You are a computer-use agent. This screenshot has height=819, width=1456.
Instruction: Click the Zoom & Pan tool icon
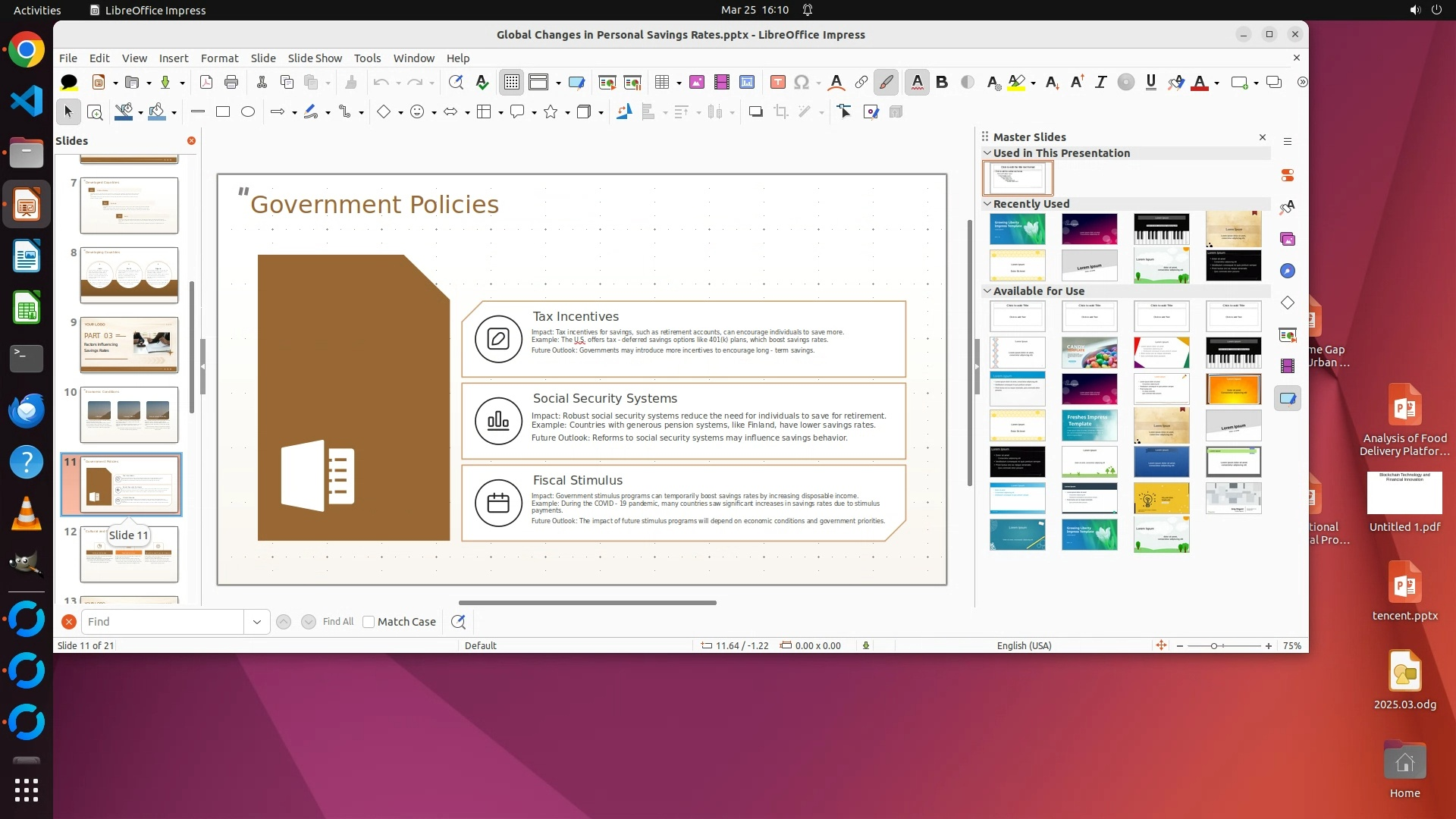click(95, 111)
